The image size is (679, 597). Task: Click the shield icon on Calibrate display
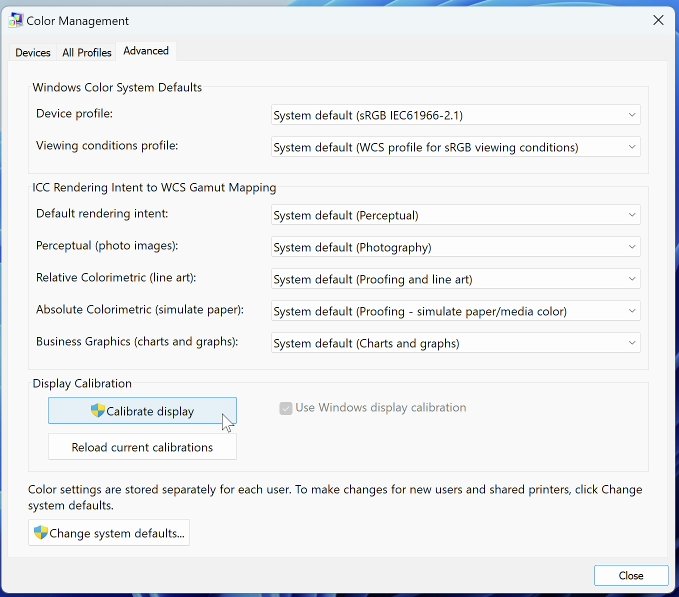pos(98,411)
